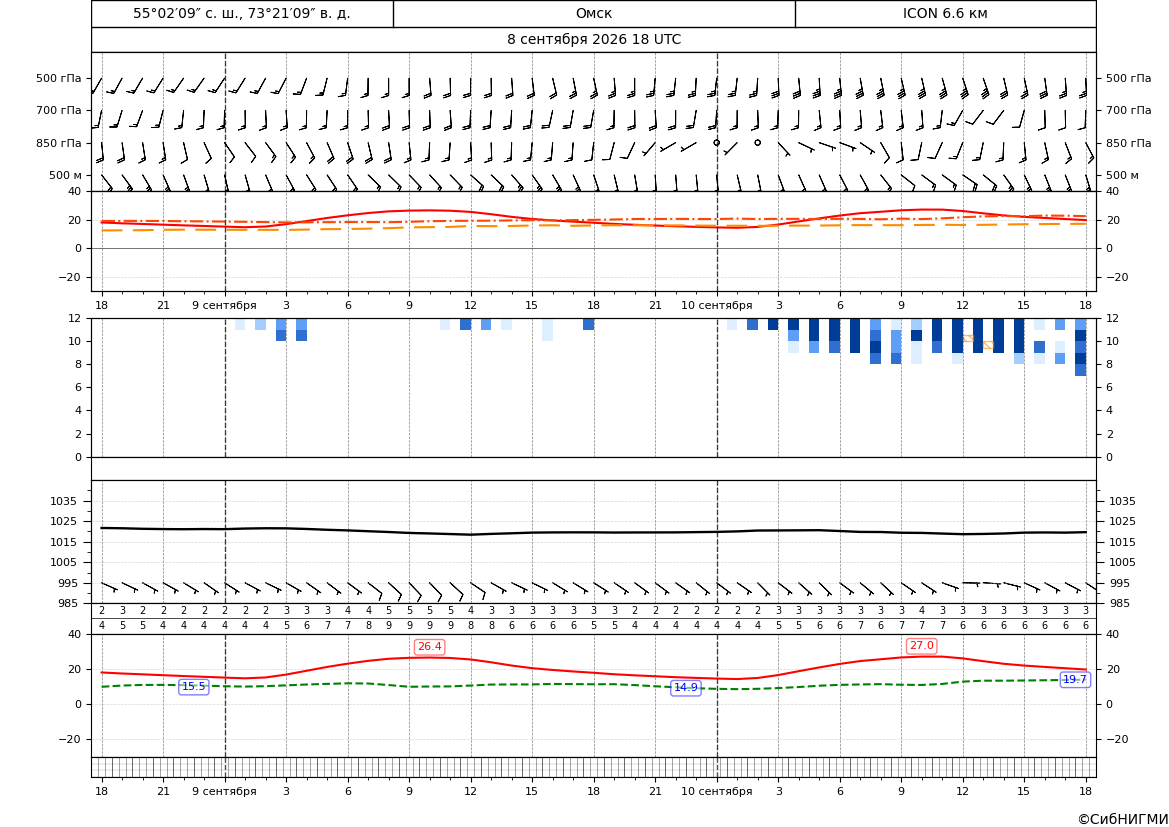Click the 500 м wind level label at left
The height and width of the screenshot is (827, 1169).
(65, 175)
